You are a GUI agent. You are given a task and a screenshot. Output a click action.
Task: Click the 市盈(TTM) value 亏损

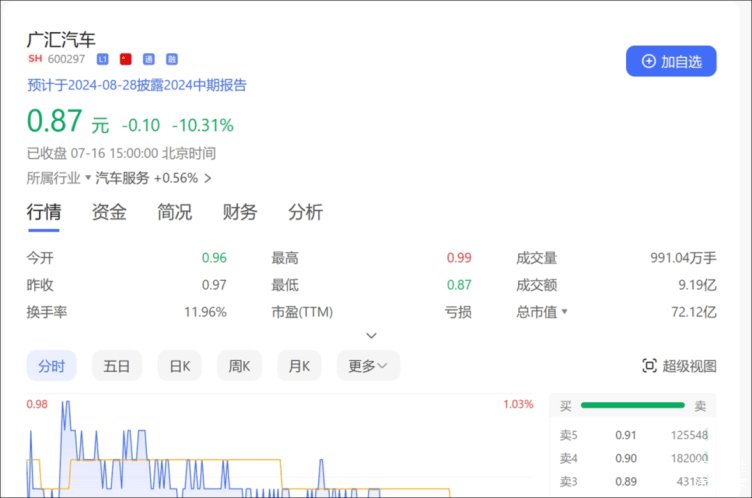[458, 312]
